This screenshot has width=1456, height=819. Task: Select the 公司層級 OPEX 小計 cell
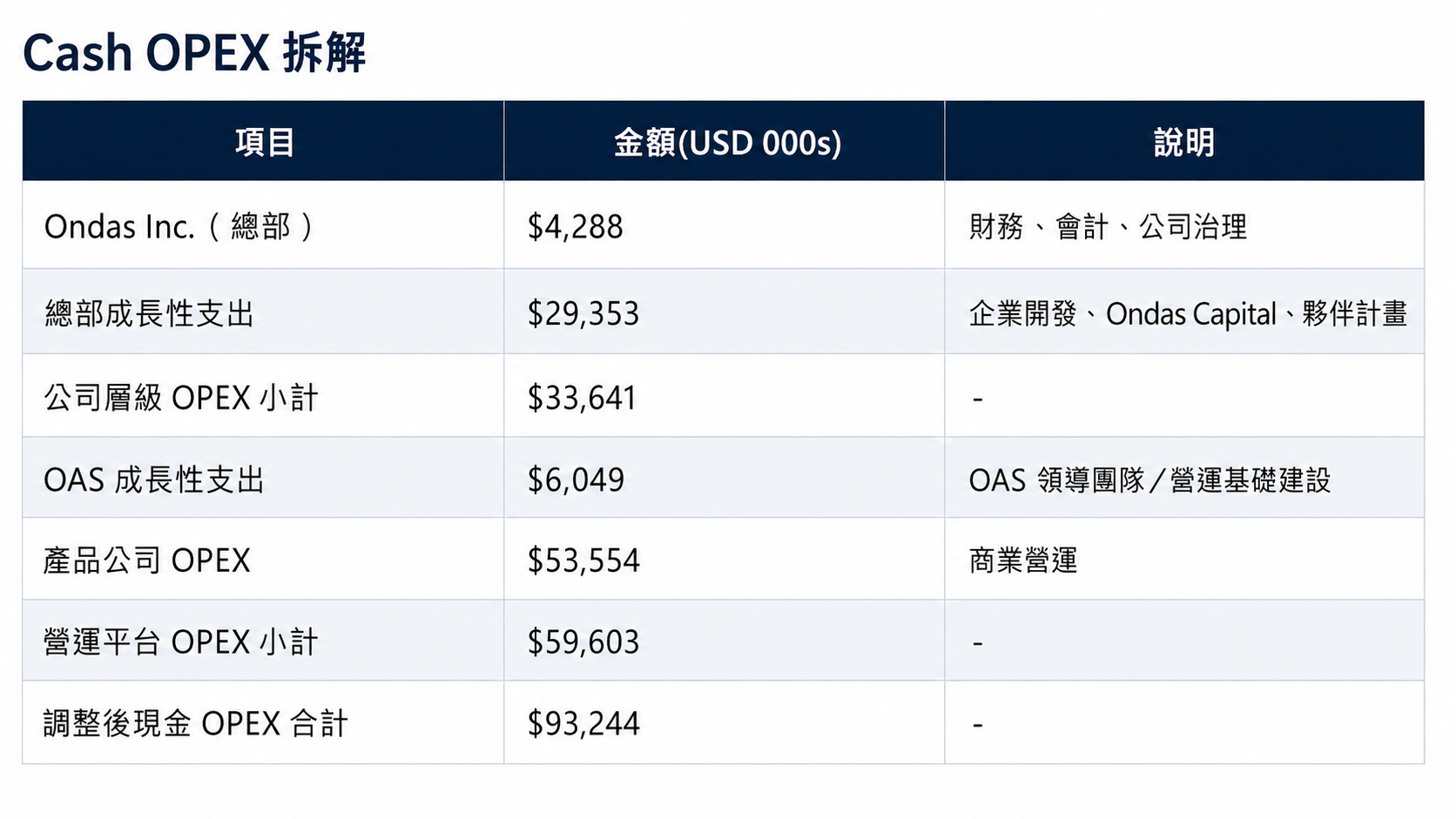pyautogui.click(x=181, y=398)
